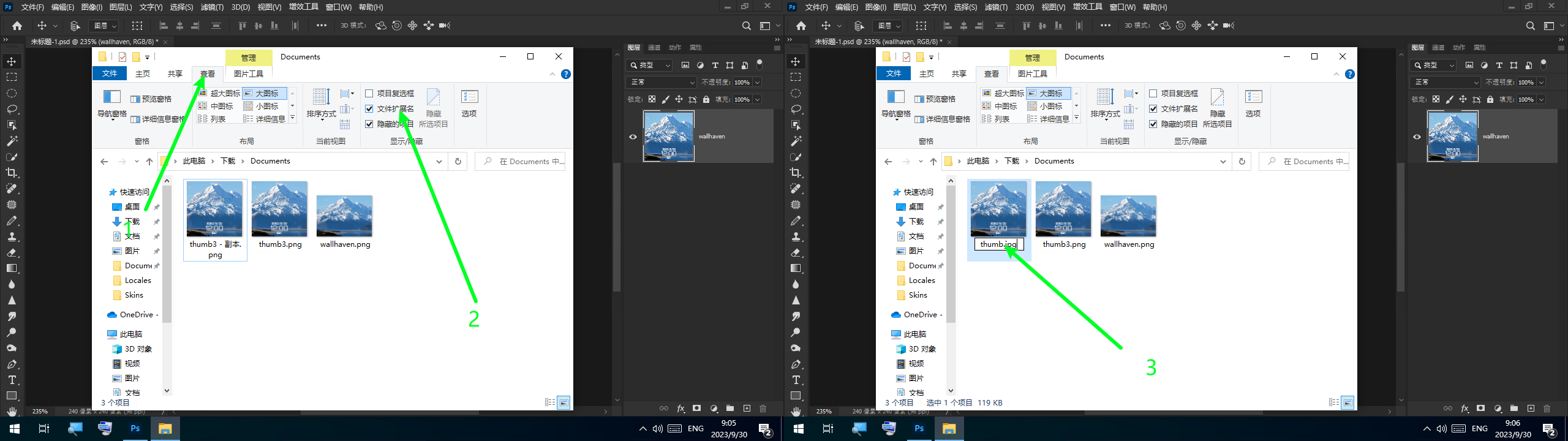Expand the 不透明度 100% dropdown in left Layers panel
This screenshot has height=441, width=1568.
757,82
